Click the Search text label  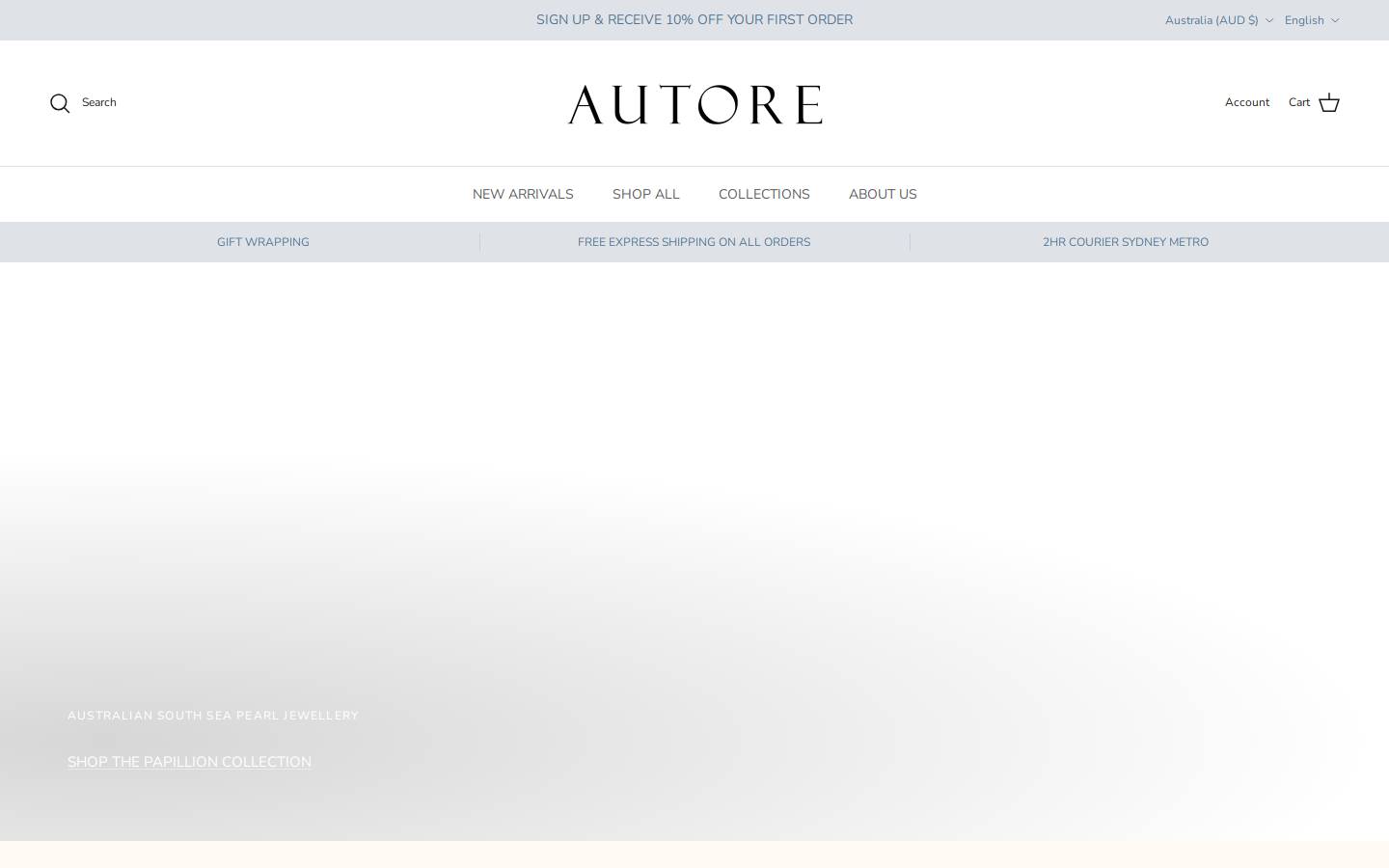(x=99, y=102)
